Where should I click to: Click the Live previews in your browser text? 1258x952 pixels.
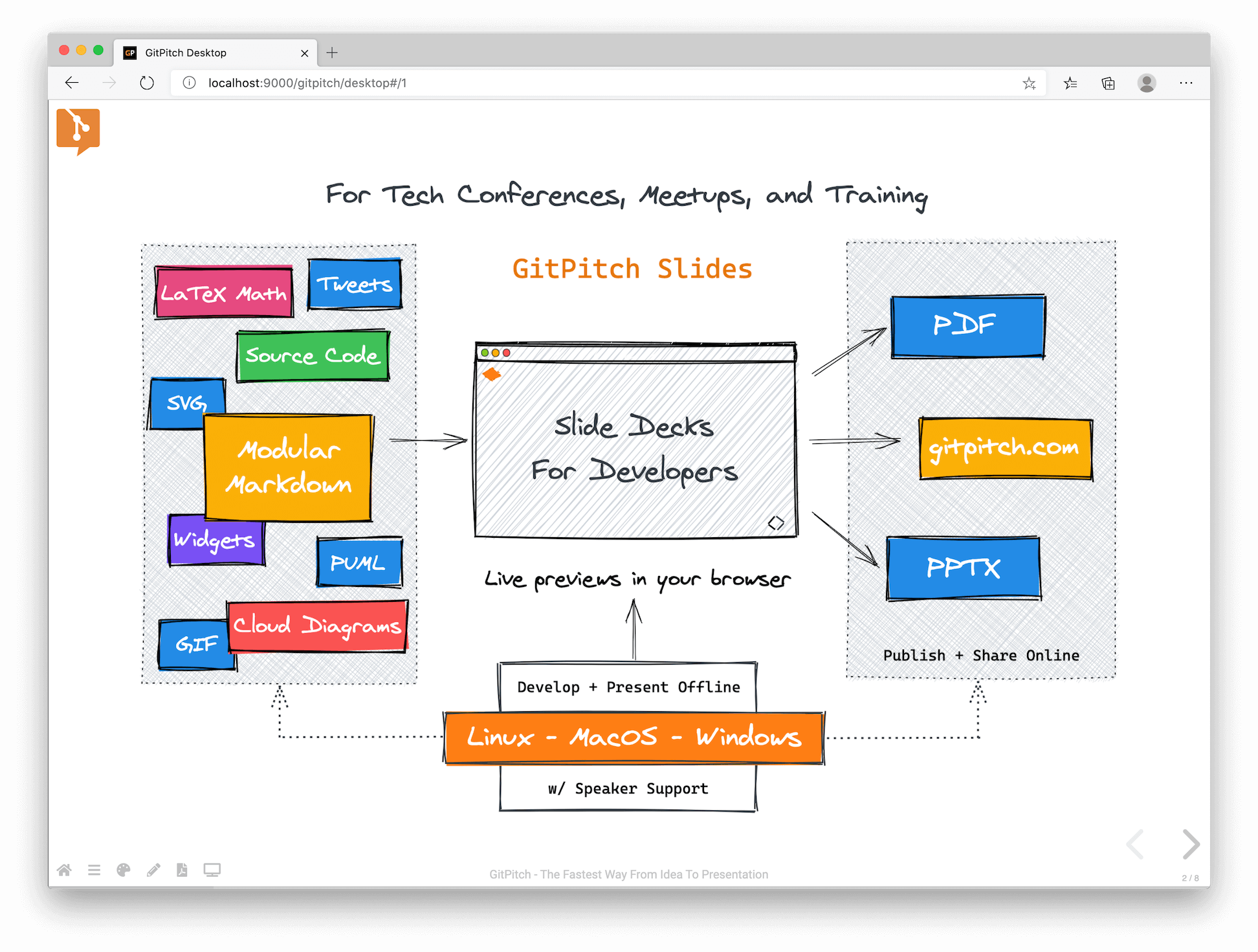point(637,579)
